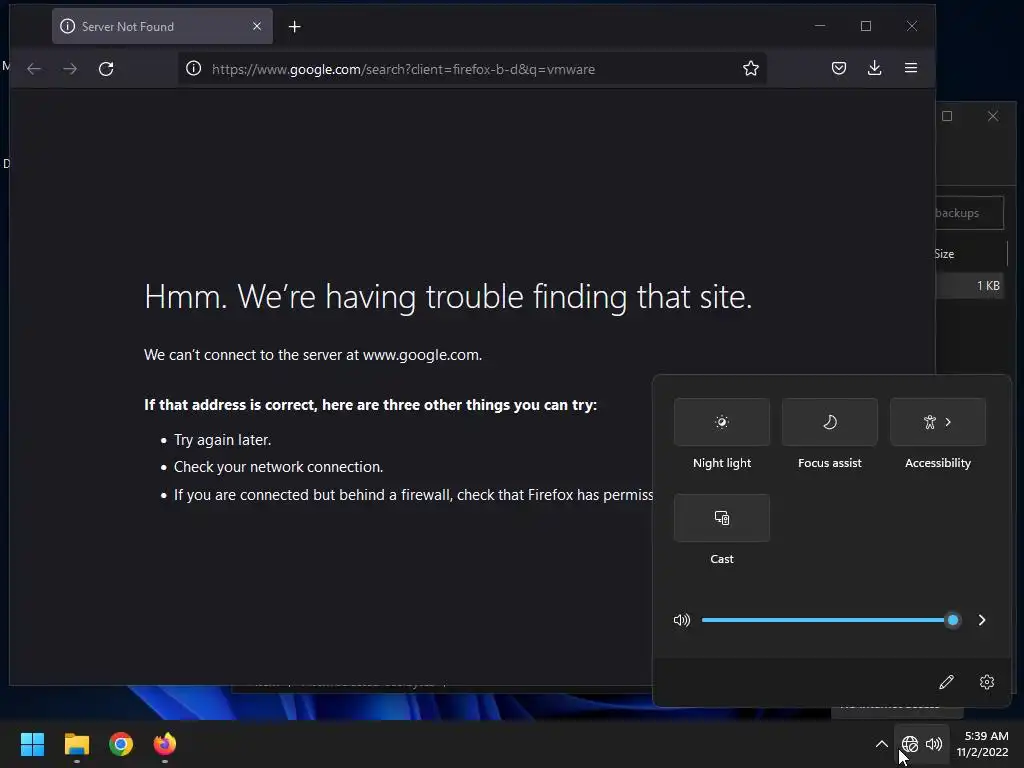Maximize the Firefox window
1024x768 pixels.
pyautogui.click(x=866, y=26)
